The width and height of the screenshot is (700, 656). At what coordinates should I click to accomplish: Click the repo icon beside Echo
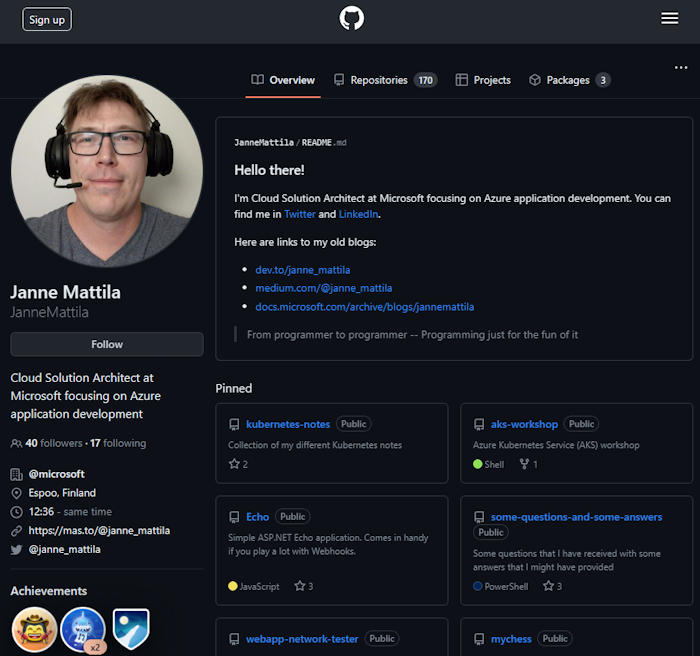point(234,517)
